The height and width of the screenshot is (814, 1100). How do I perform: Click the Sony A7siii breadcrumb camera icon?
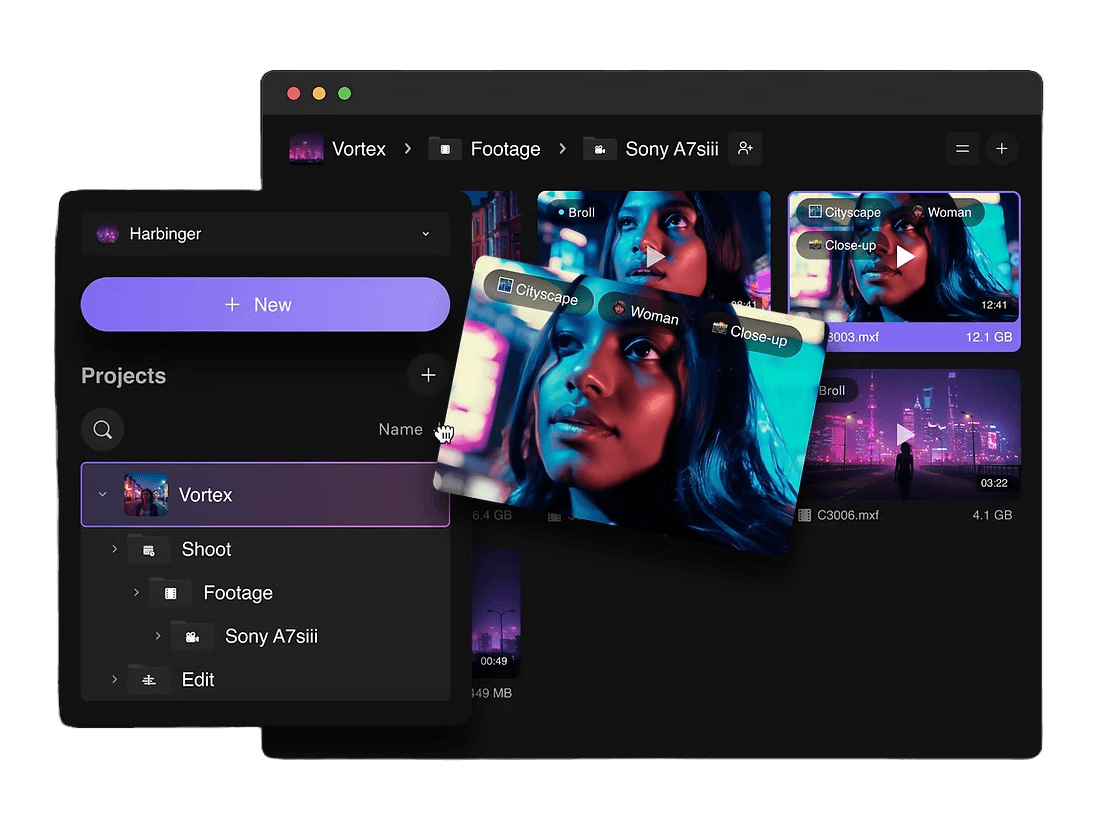[600, 149]
